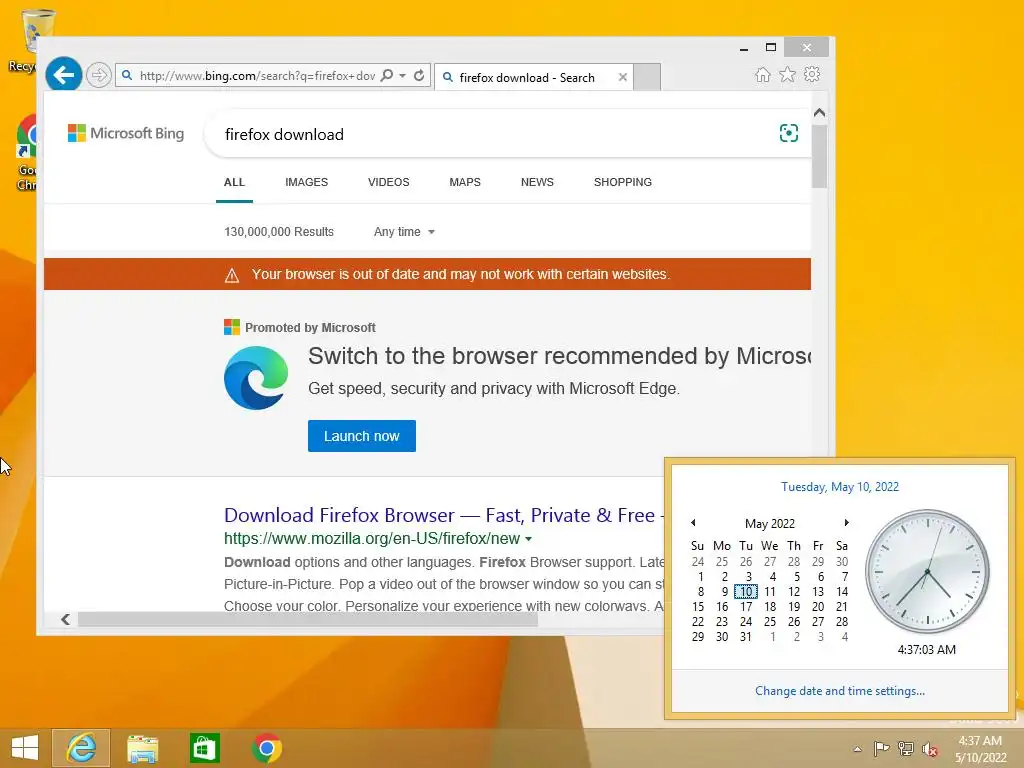Click the Promoted by Microsoft label
Viewport: 1024px width, 768px height.
click(x=310, y=328)
